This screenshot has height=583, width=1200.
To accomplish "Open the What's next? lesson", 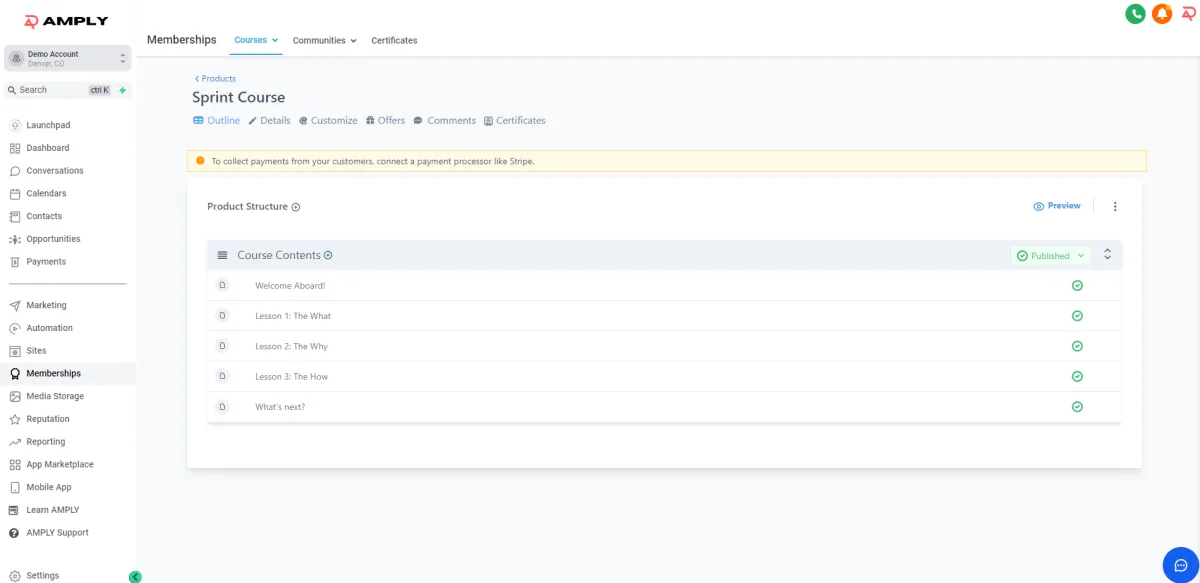I will (x=280, y=407).
